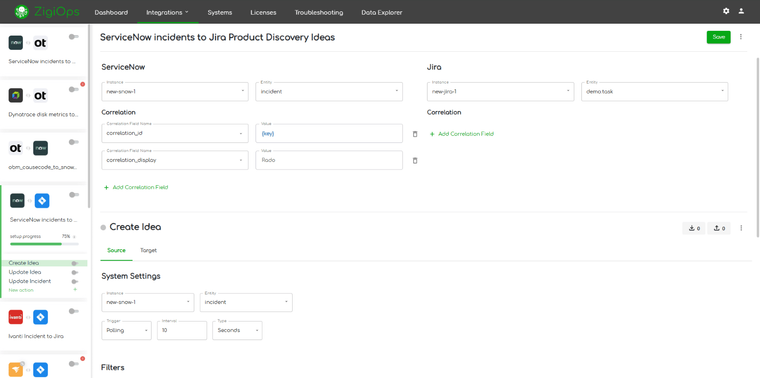Open the Integrations menu
This screenshot has height=378, width=760.
[x=168, y=13]
